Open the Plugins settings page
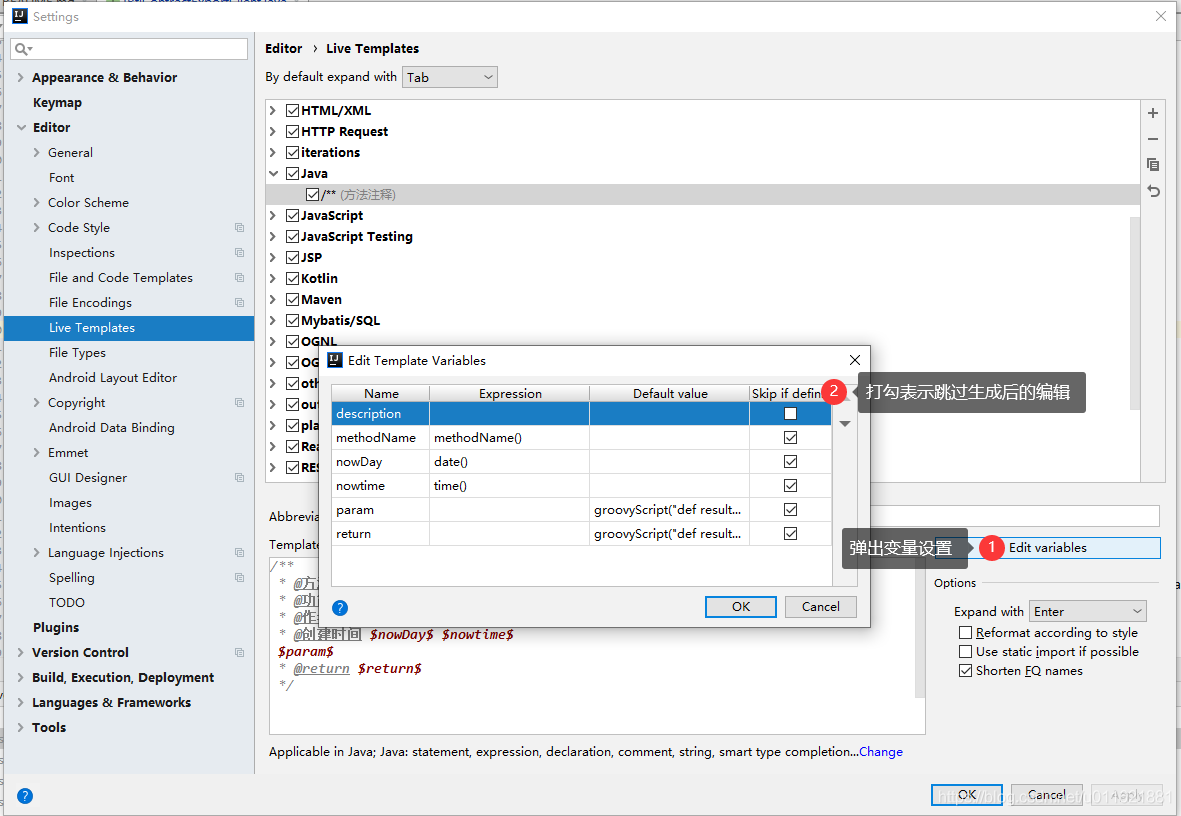 (56, 628)
